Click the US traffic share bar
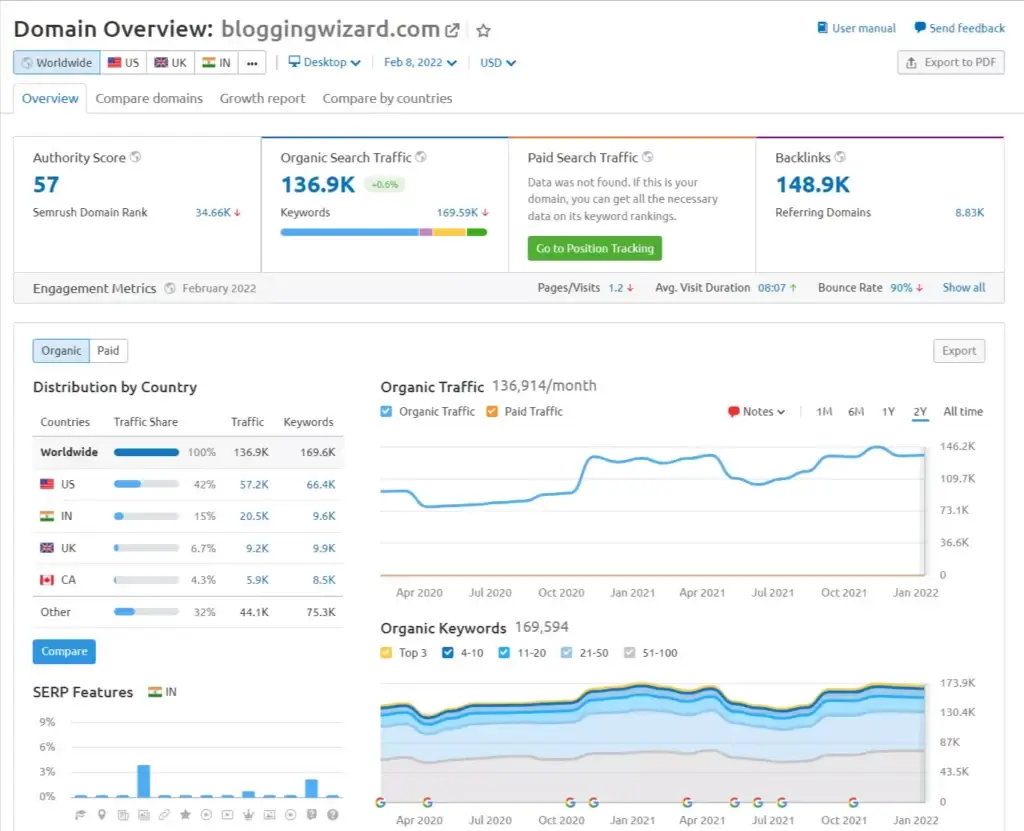Screen dimensions: 1024x831 point(146,484)
